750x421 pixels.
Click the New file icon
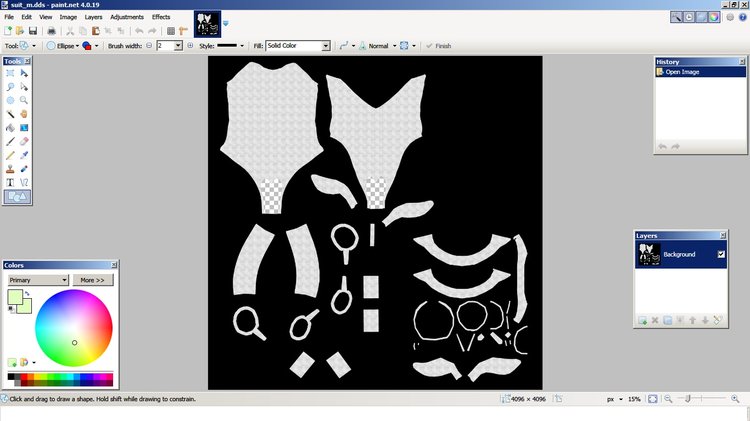8,31
